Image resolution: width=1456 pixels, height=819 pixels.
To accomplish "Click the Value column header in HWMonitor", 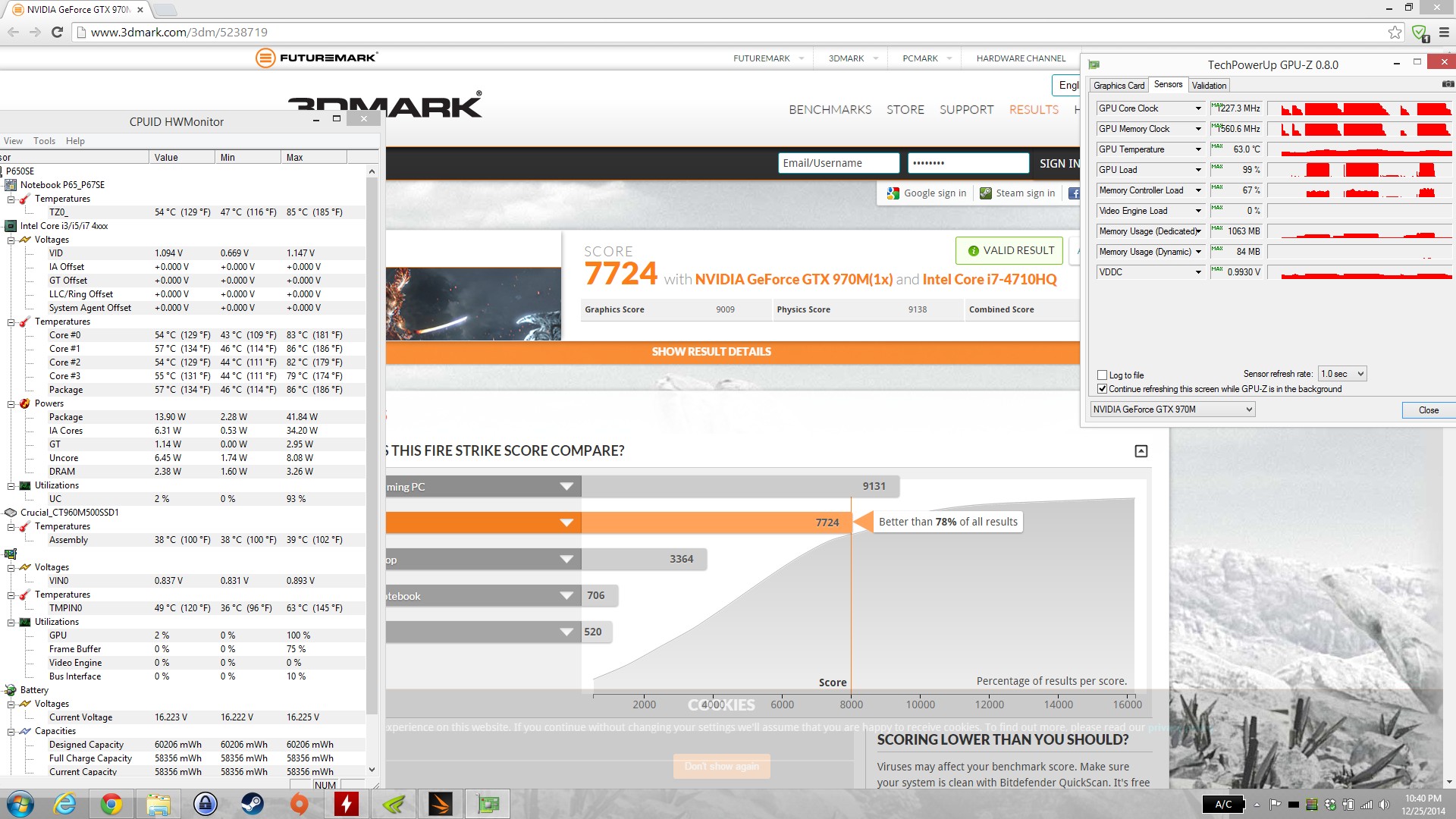I will 182,158.
